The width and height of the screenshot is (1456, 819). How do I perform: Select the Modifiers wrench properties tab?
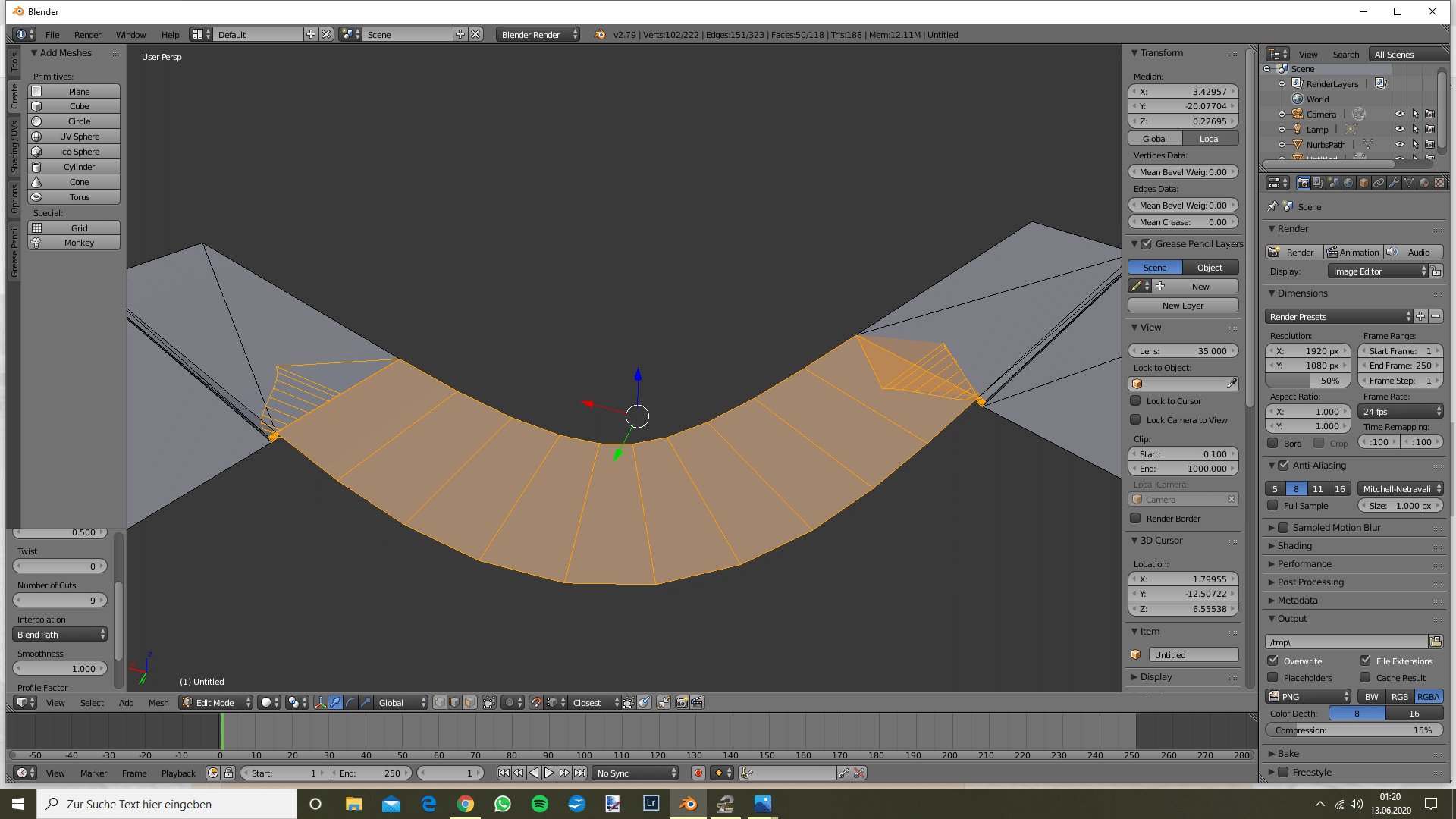(1394, 183)
